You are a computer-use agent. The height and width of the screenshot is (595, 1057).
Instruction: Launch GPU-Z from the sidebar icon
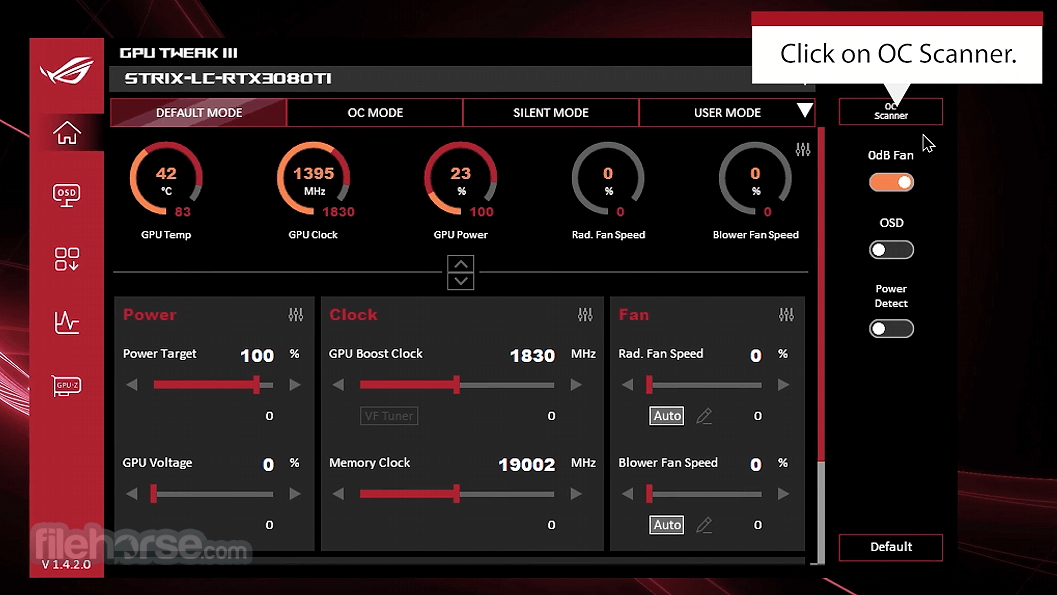tap(67, 385)
